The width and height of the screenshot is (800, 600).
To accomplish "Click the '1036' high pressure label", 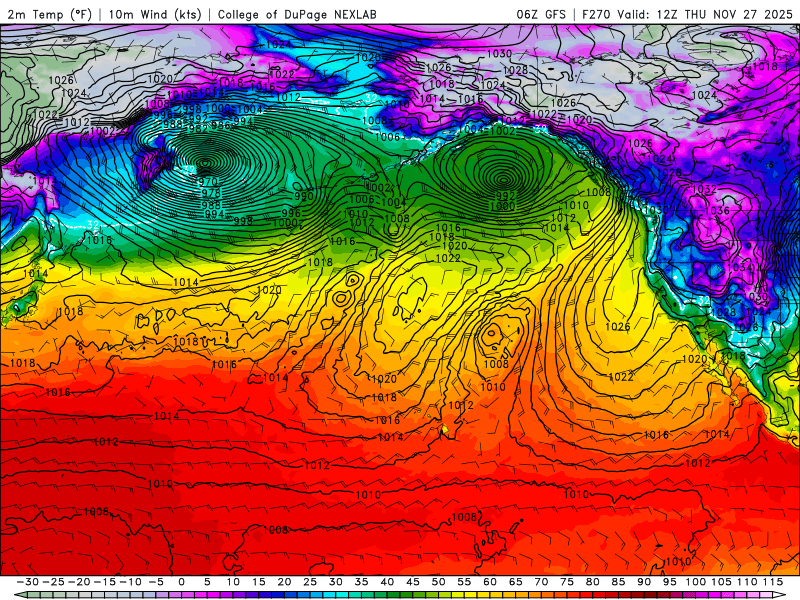I will point(716,210).
